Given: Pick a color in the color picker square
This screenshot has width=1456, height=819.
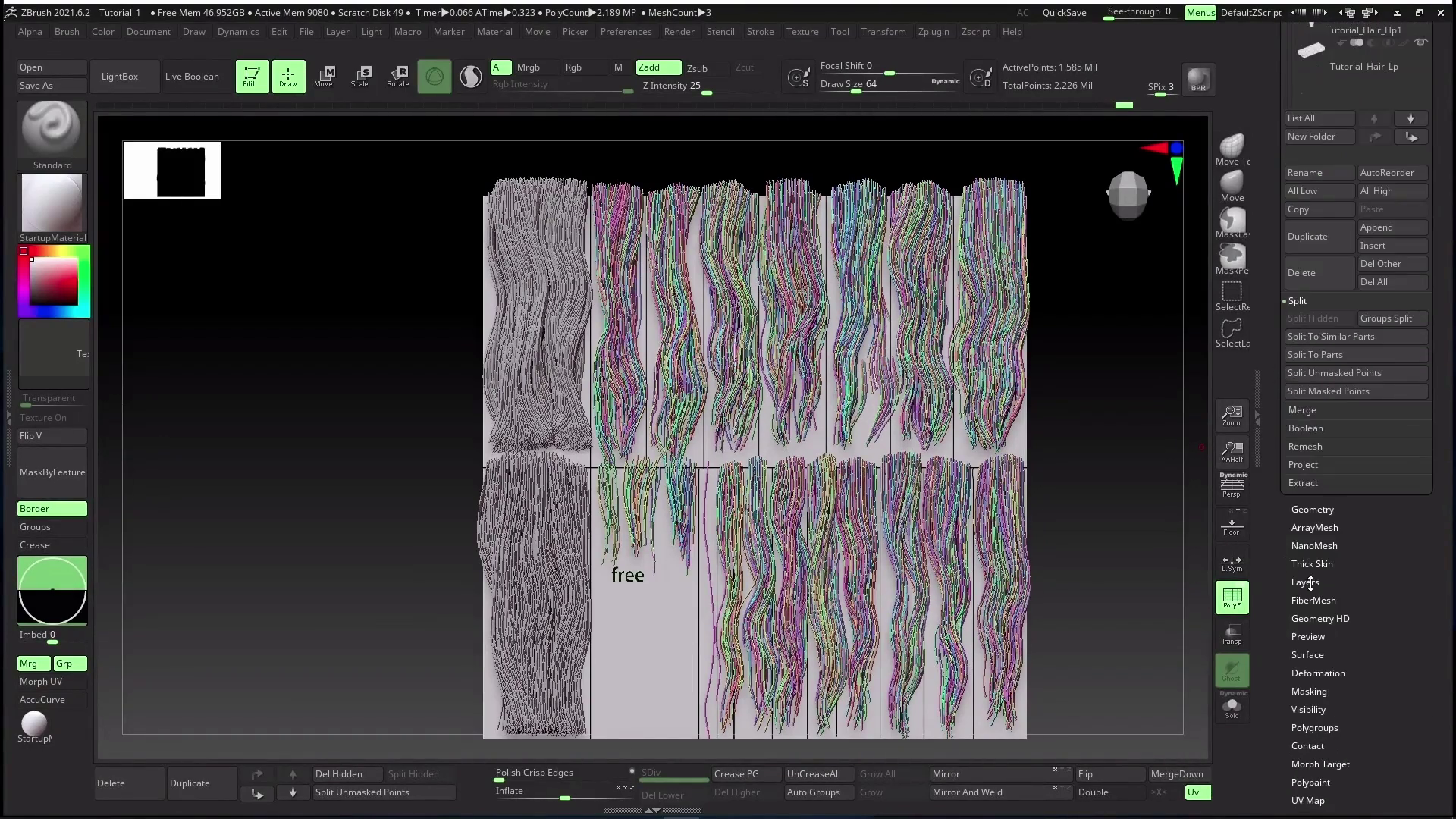Looking at the screenshot, I should [54, 281].
